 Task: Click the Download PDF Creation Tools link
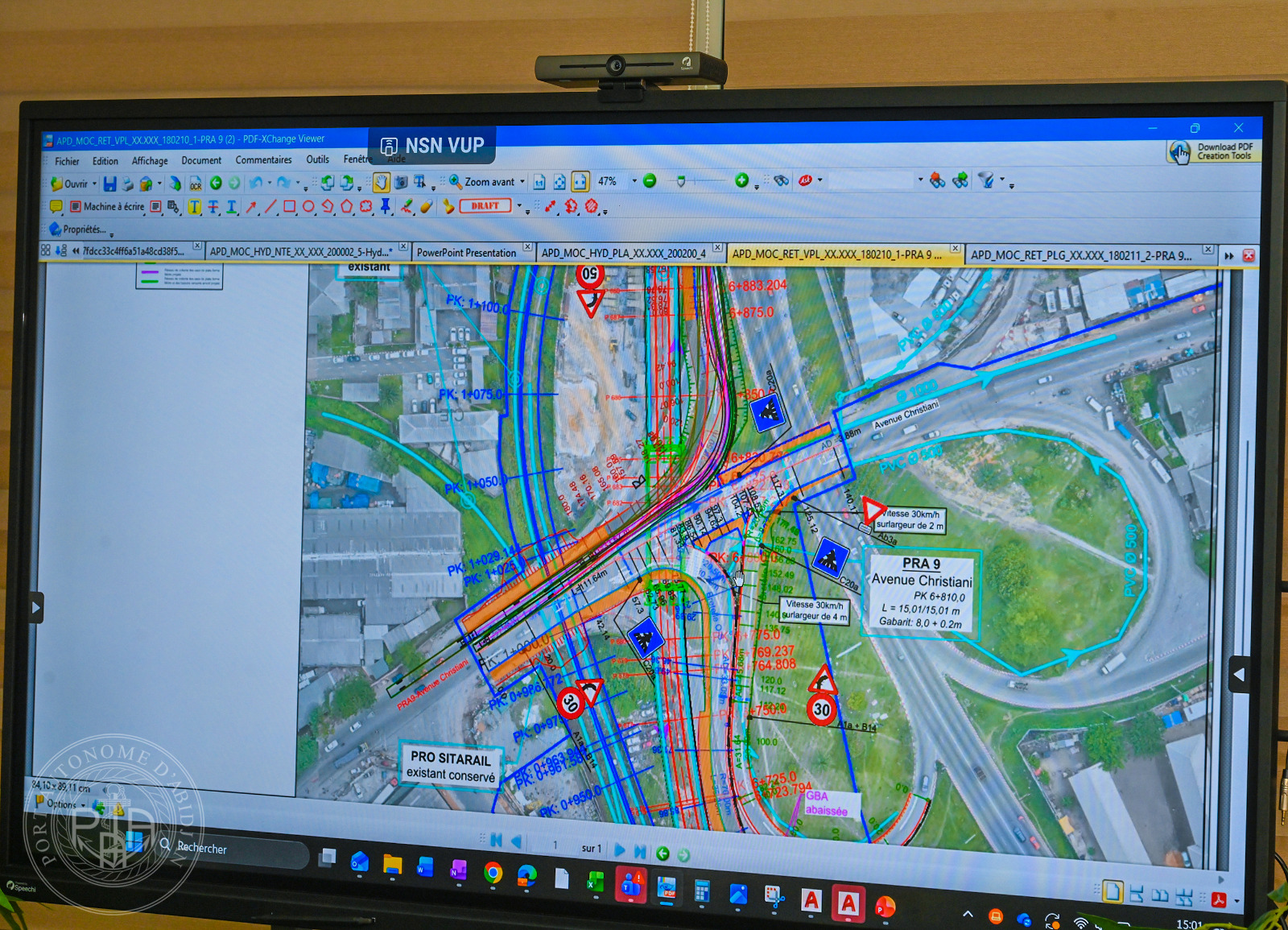coord(1216,151)
